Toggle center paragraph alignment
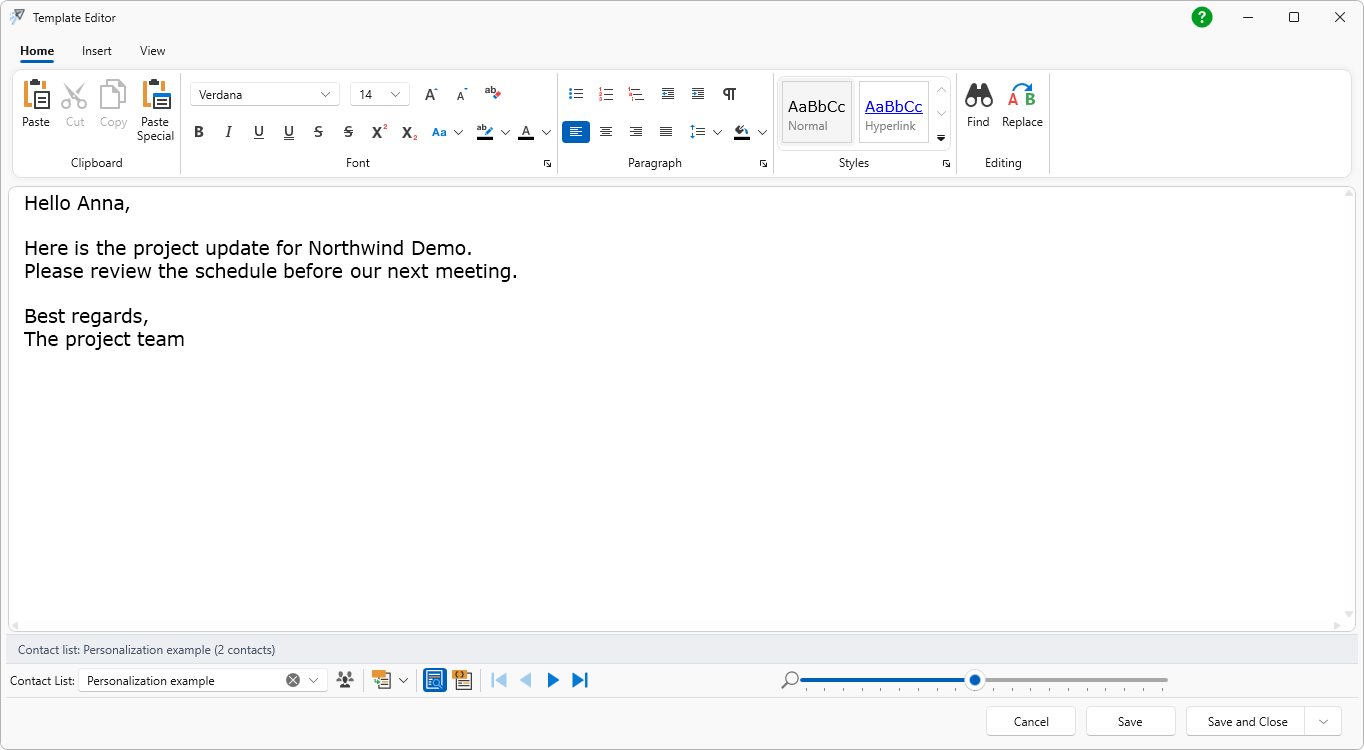The height and width of the screenshot is (750, 1364). 606,132
